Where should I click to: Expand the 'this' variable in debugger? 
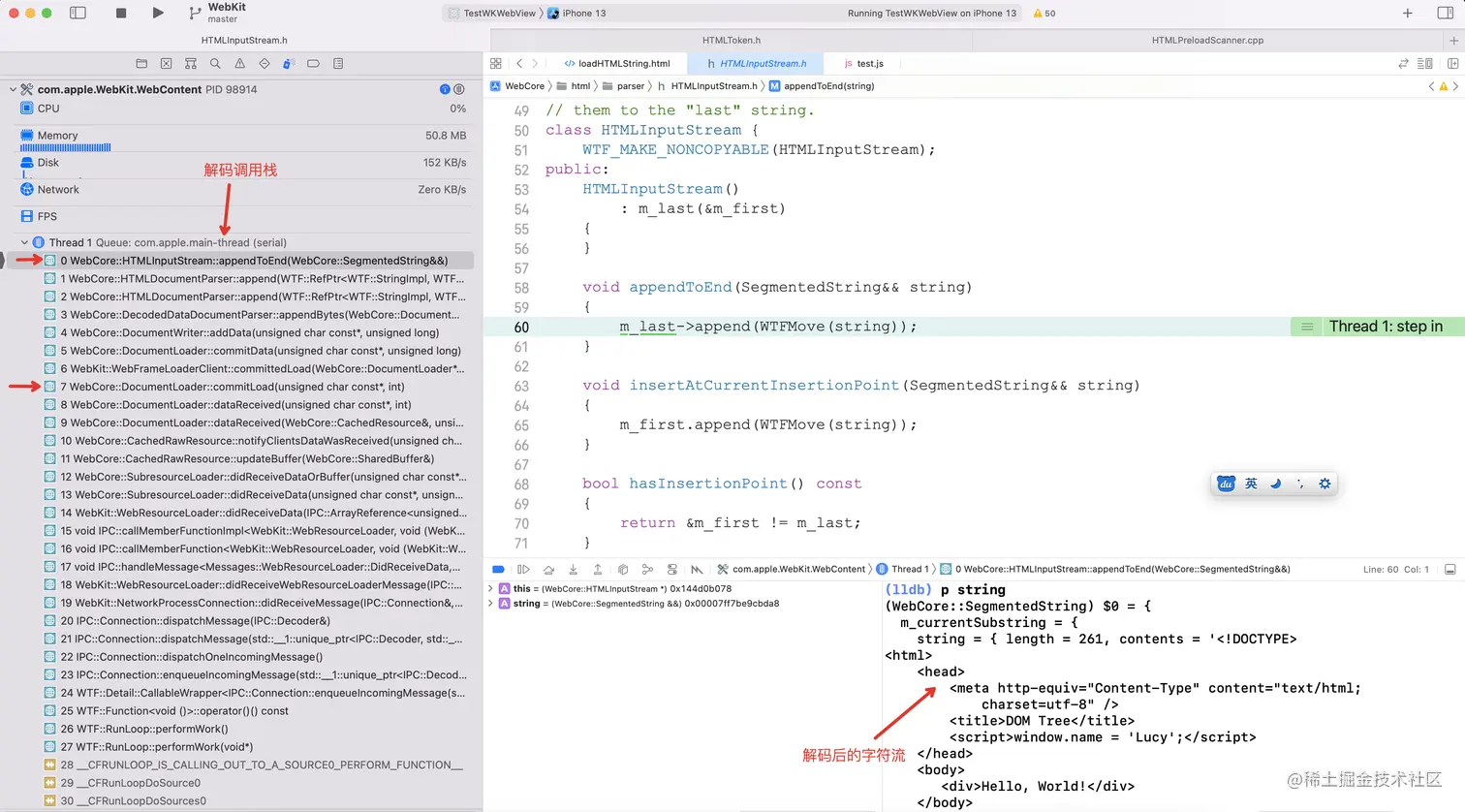[490, 589]
